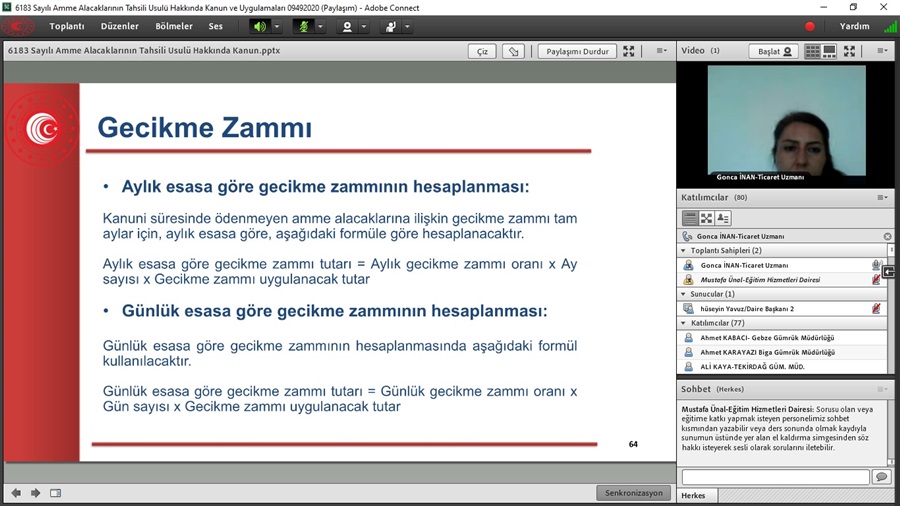Switch video pod to grid layout
Screen dimensions: 900x506
click(812, 51)
